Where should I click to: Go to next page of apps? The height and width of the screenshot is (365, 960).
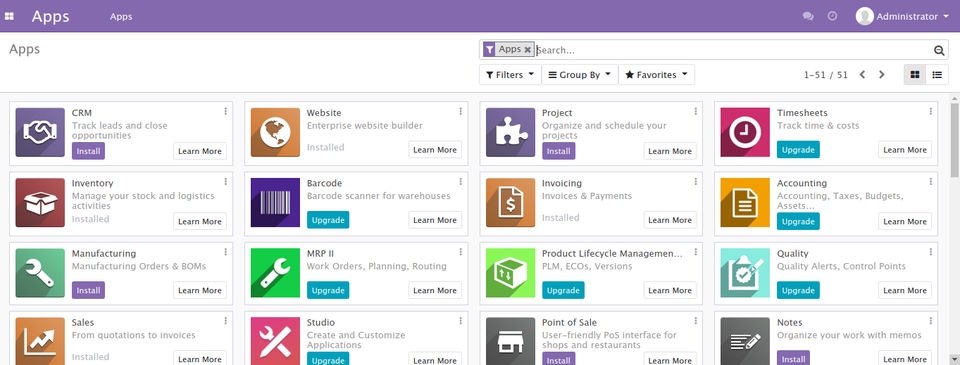pos(882,75)
